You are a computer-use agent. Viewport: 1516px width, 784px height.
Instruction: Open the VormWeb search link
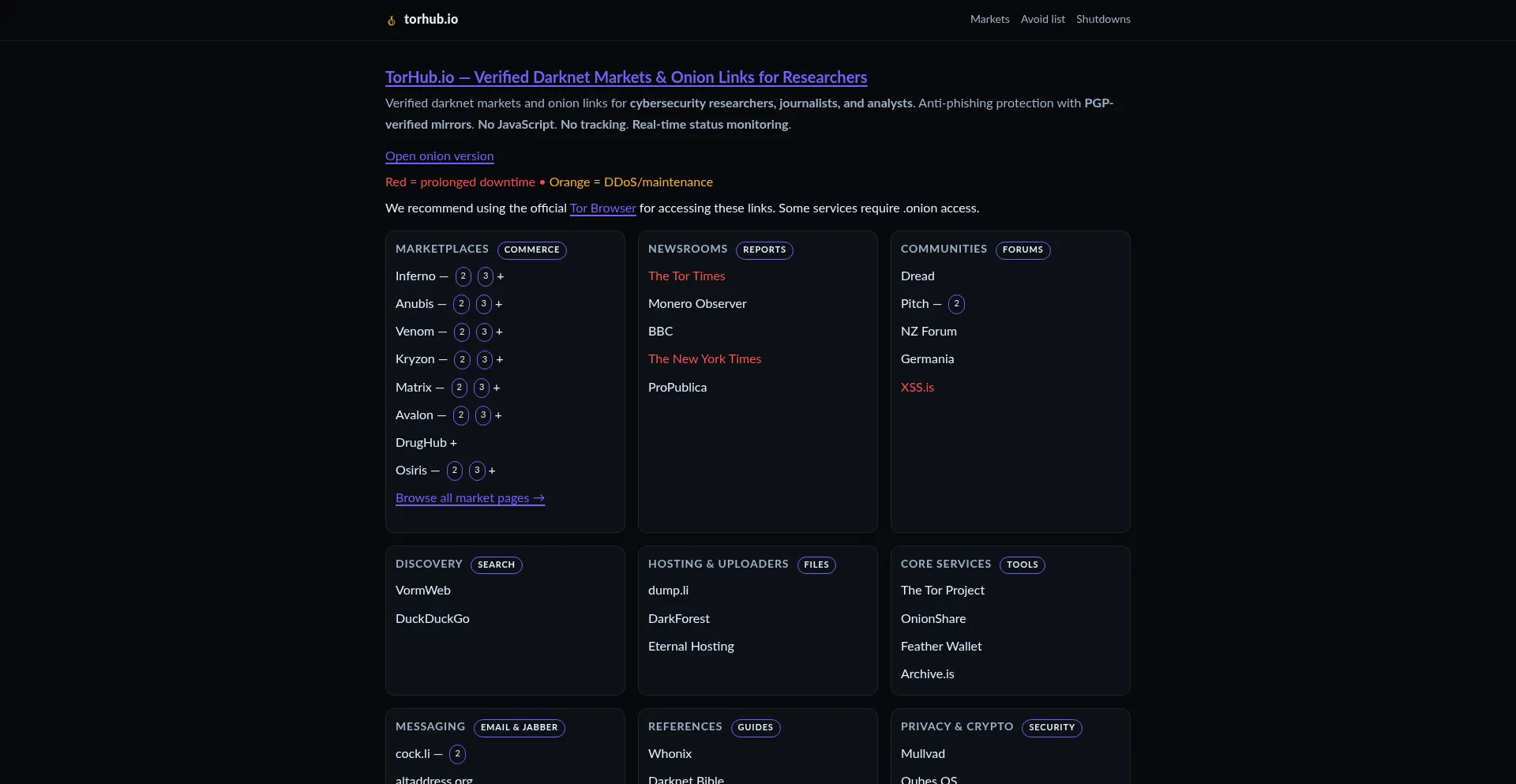[423, 591]
